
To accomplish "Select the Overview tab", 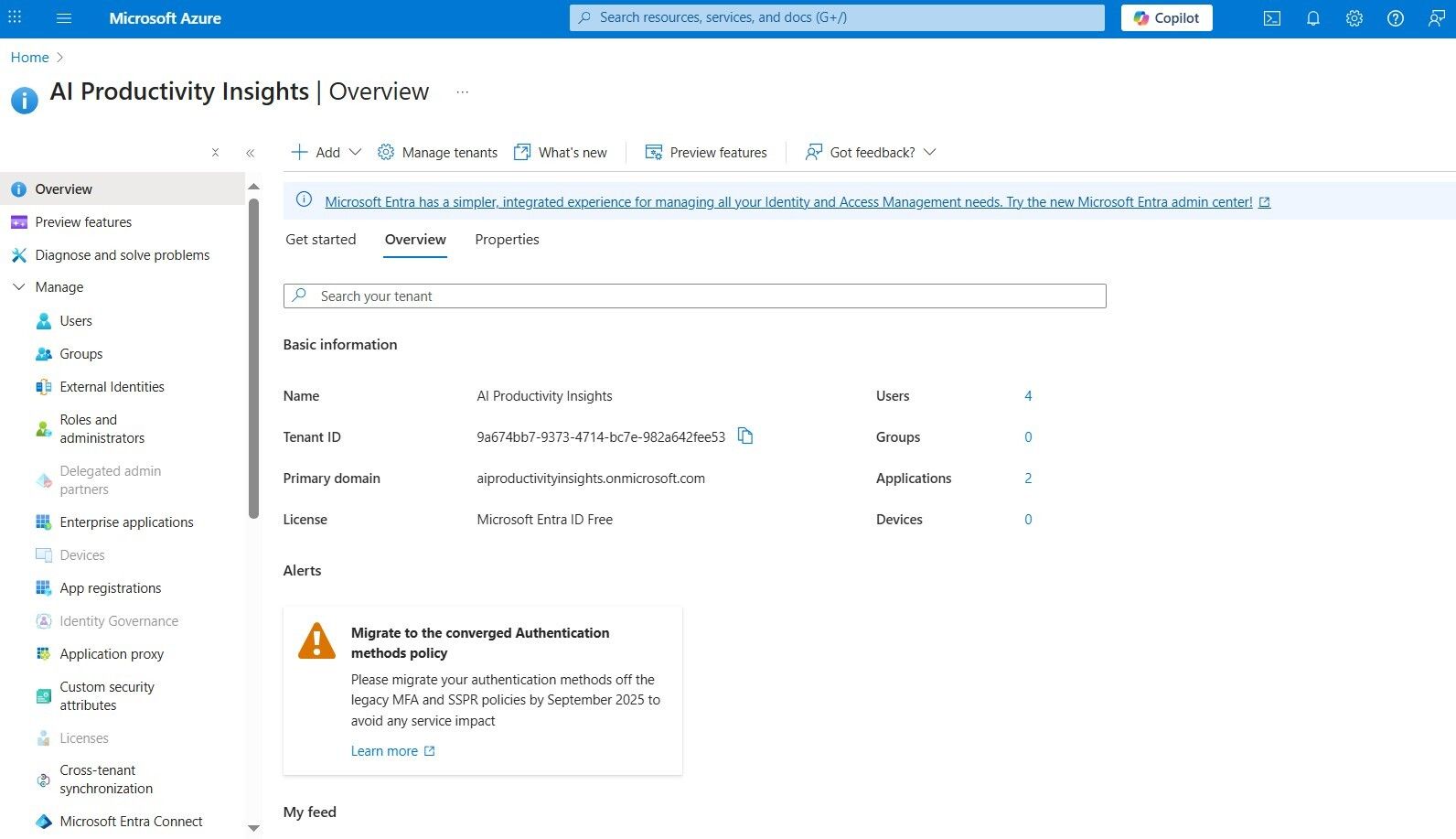I will tap(415, 240).
